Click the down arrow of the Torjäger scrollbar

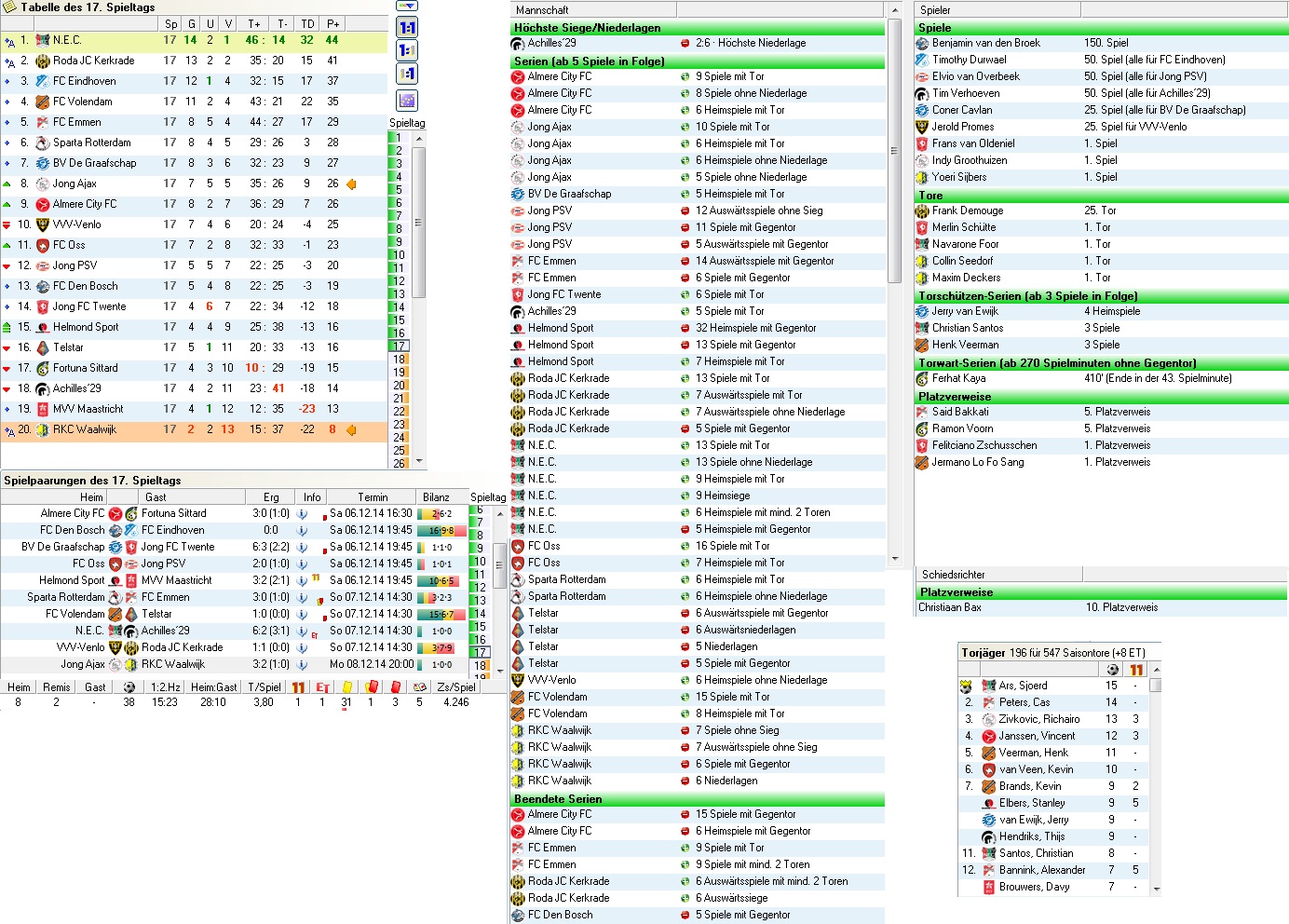(1156, 890)
